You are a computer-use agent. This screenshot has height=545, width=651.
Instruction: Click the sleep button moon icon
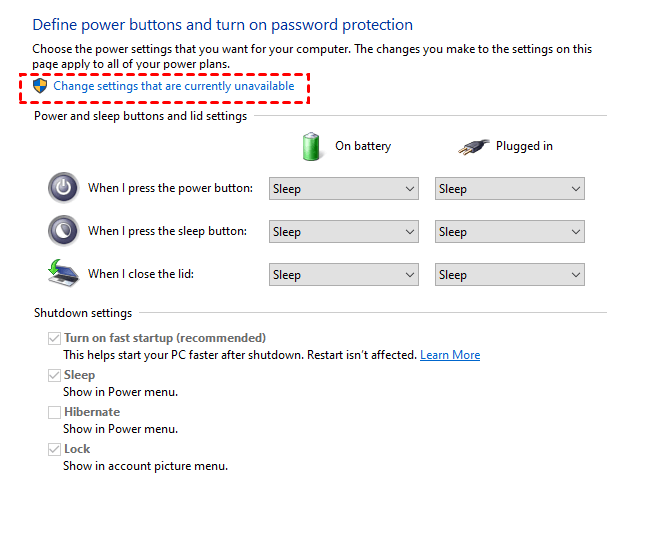[x=63, y=231]
